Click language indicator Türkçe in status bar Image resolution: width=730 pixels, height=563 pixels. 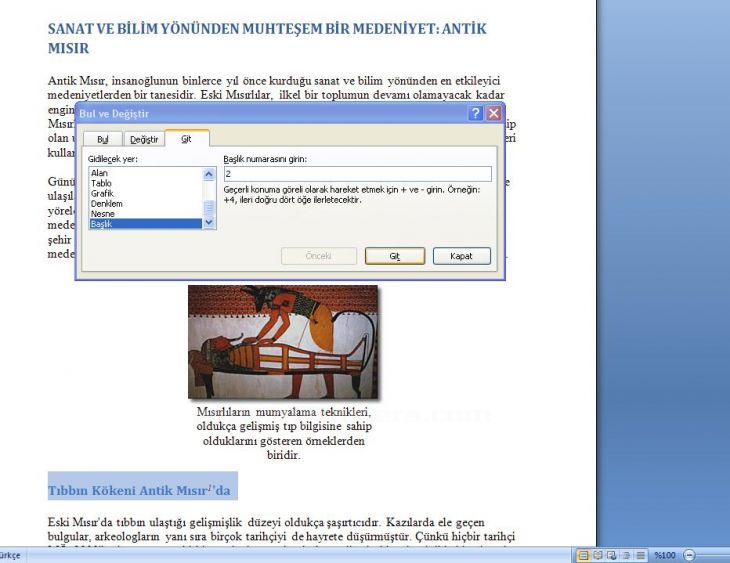(10, 555)
